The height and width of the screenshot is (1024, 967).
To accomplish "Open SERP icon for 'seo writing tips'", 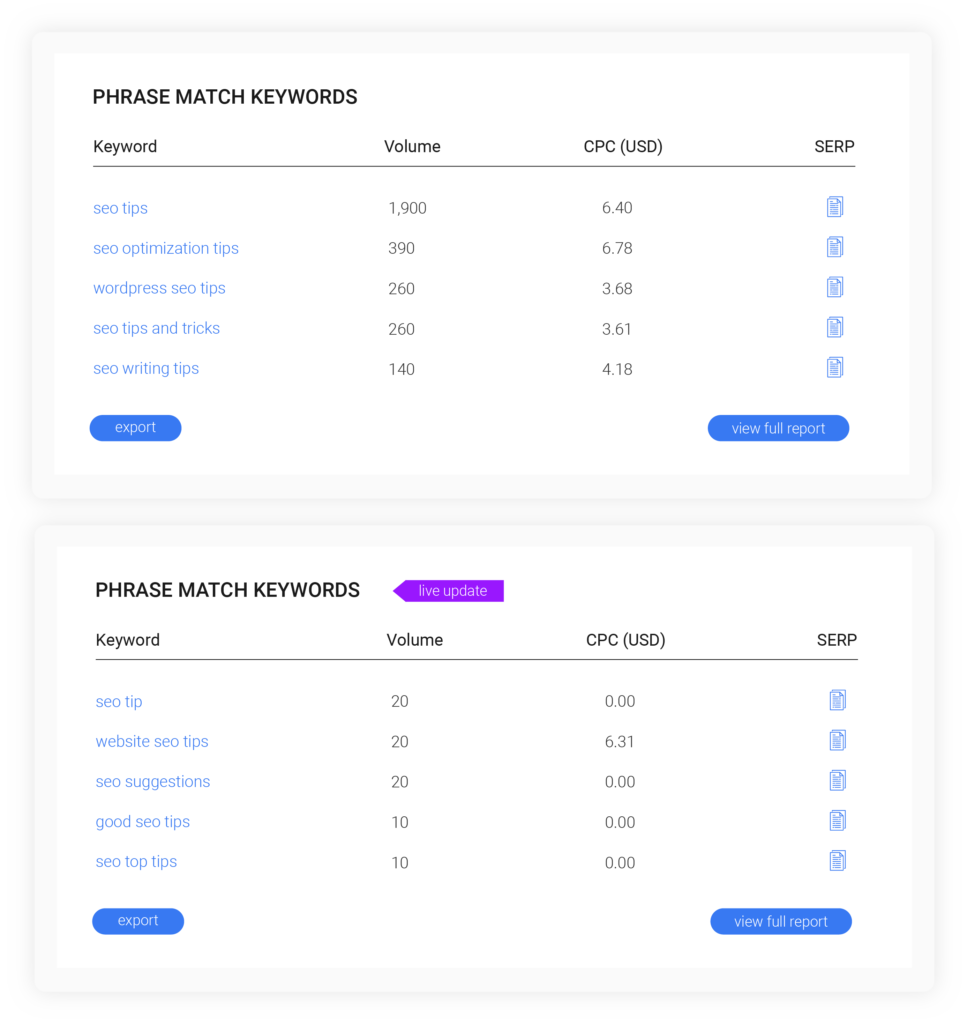I will (834, 368).
